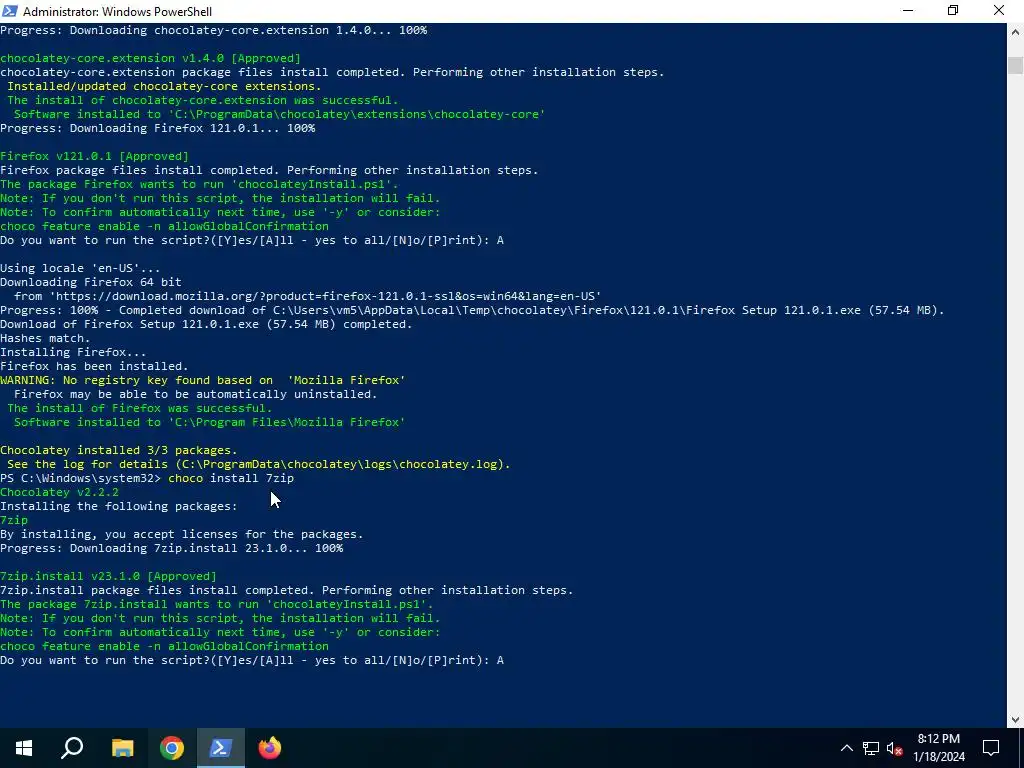The image size is (1024, 768).
Task: Click 'Administrator: Windows PowerShell' window title
Action: [x=118, y=12]
